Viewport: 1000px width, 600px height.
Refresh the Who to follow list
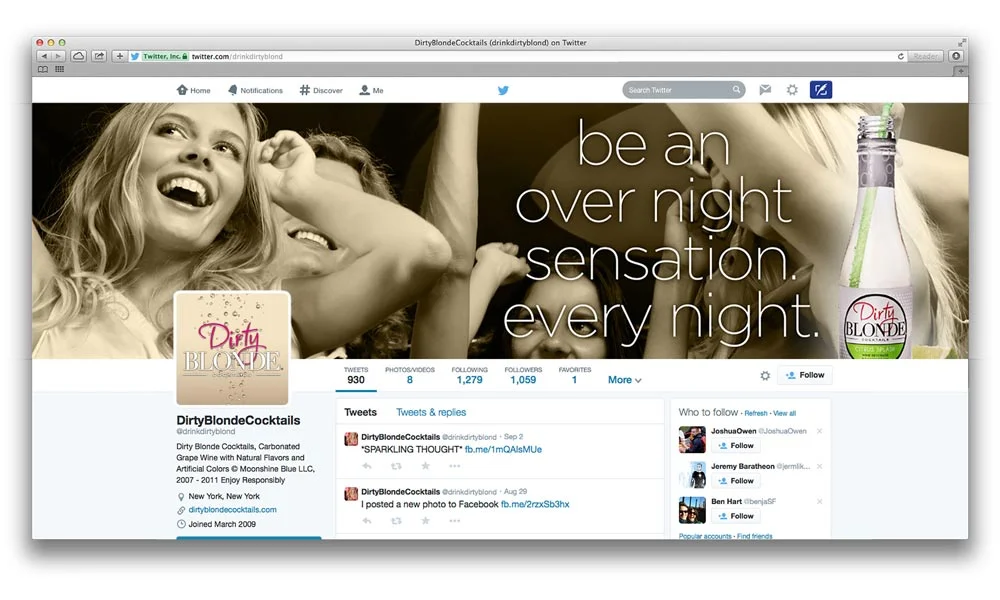756,413
